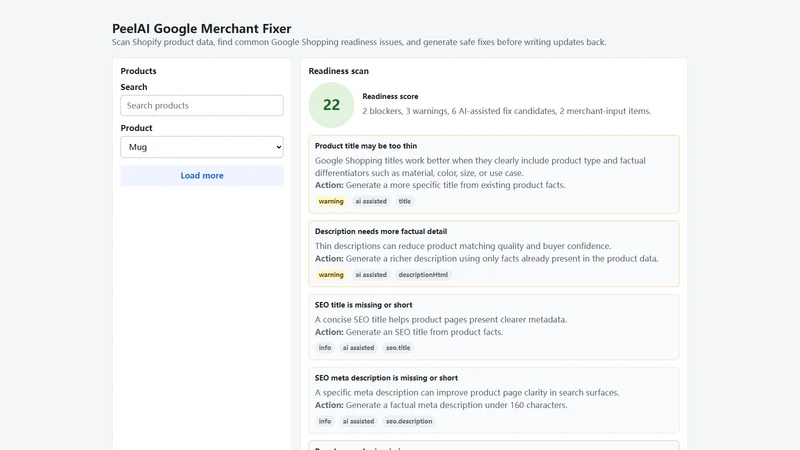Click 'ai assisted' tag in SEO title card
The height and width of the screenshot is (450, 800).
[x=358, y=348]
